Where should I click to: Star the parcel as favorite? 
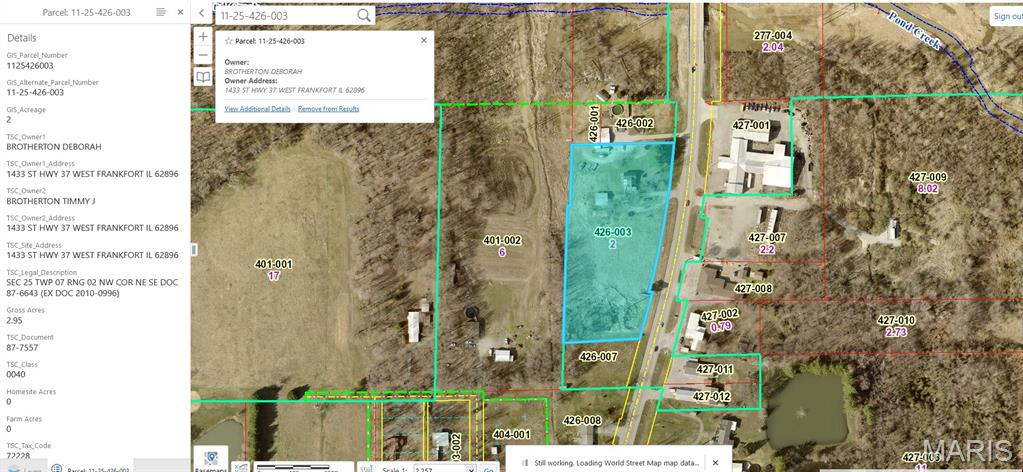coord(228,41)
